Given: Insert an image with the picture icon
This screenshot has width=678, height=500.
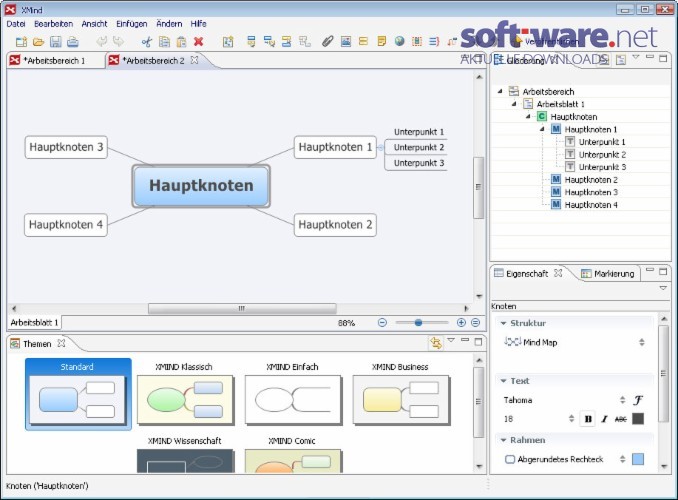Looking at the screenshot, I should pyautogui.click(x=345, y=42).
